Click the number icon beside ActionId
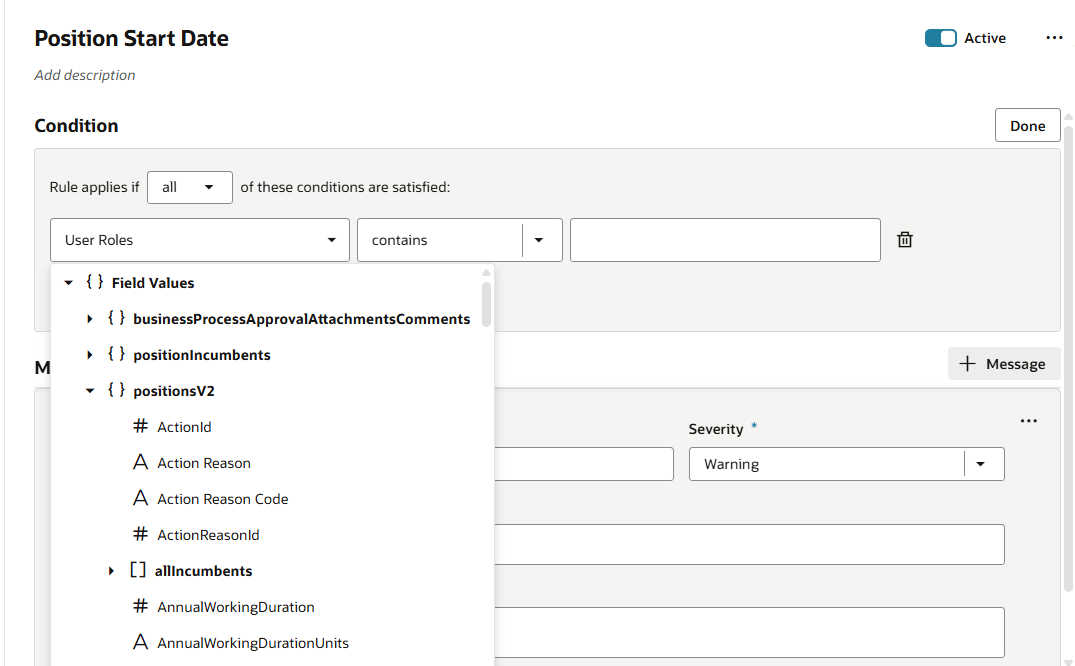This screenshot has width=1075, height=666. [x=141, y=426]
